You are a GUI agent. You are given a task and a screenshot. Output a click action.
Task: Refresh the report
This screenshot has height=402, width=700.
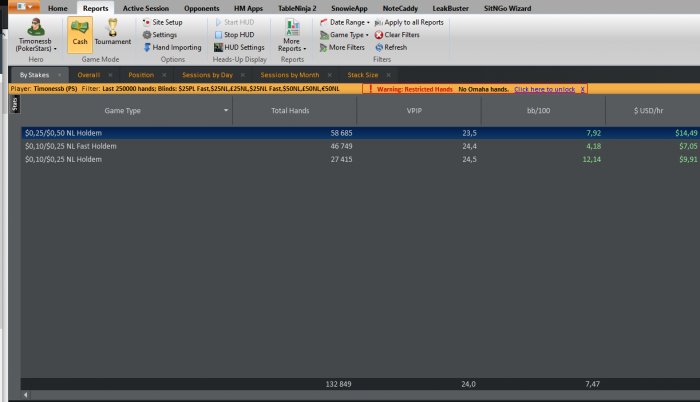click(391, 47)
